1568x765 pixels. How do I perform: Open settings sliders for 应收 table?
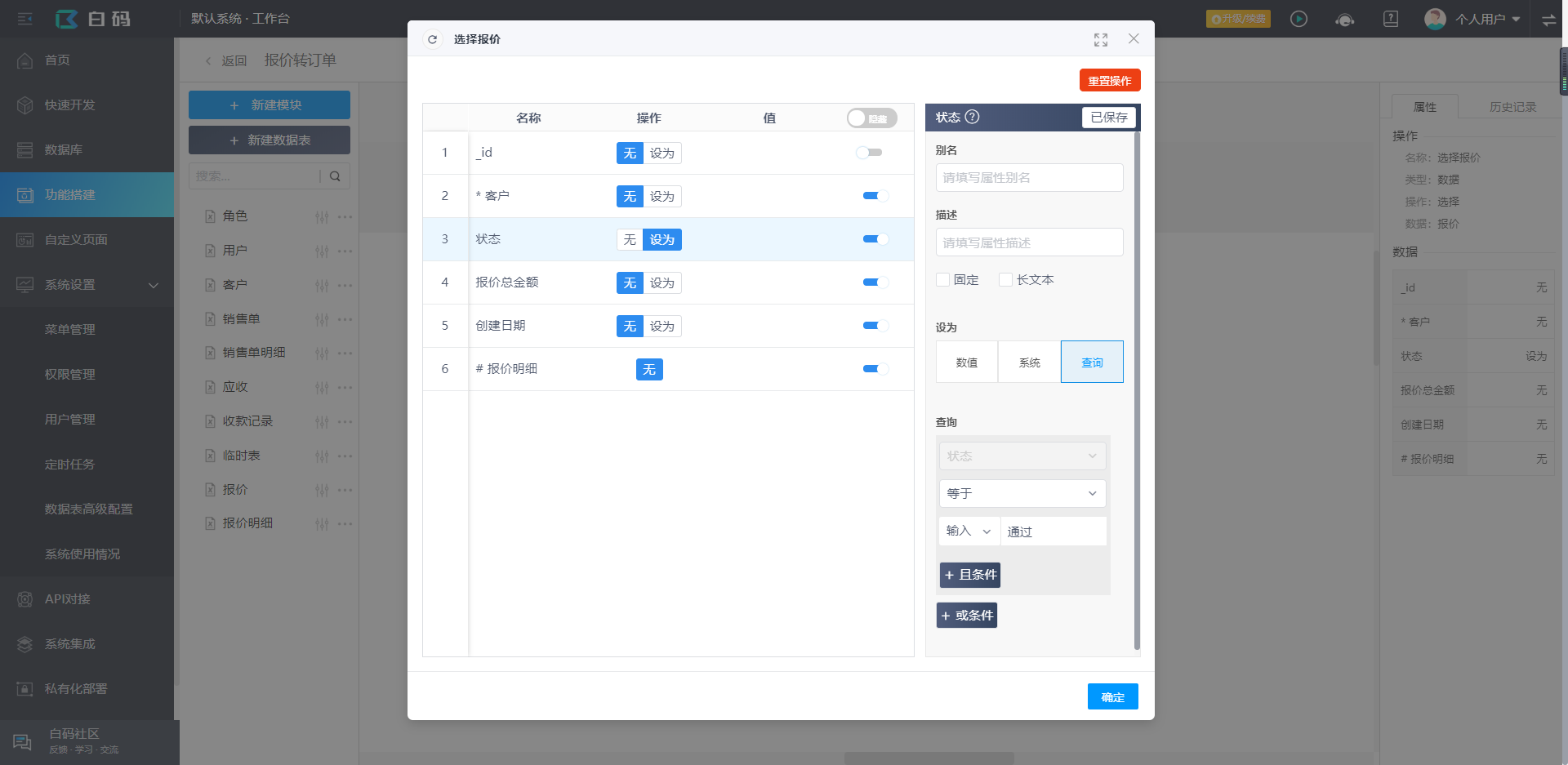click(x=322, y=387)
